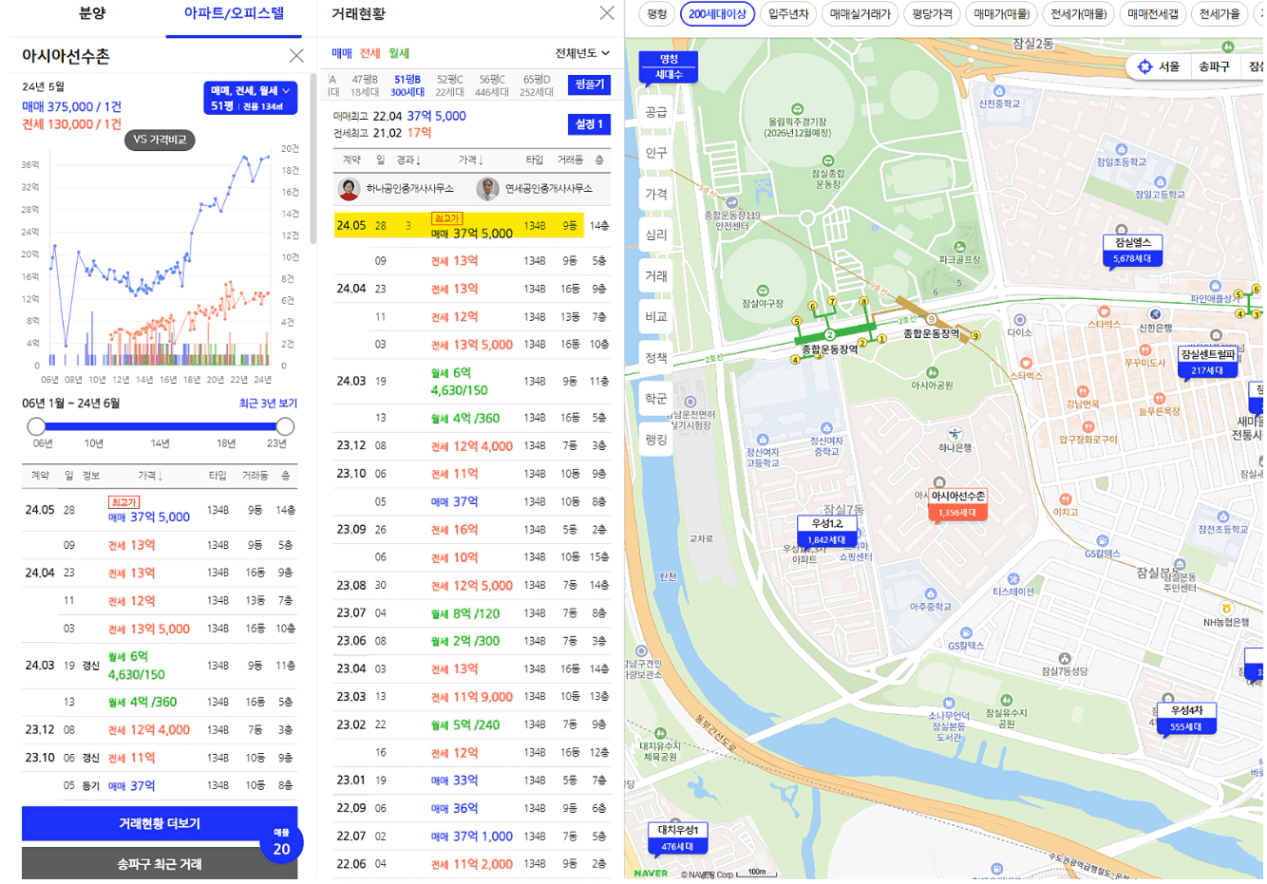
Task: Toggle the 200세대이상 map filter chip
Action: click(x=718, y=14)
